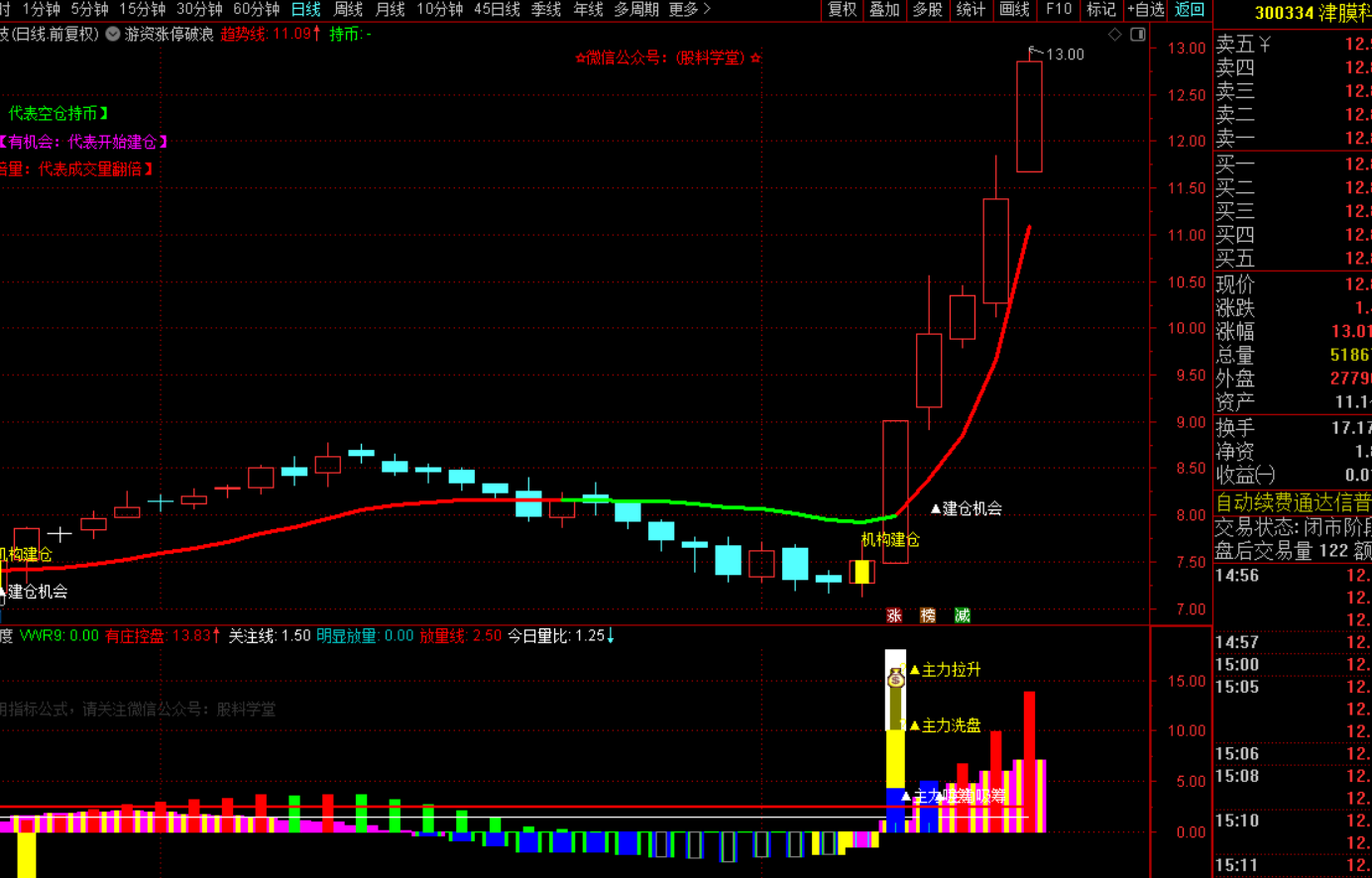
Task: Select the 年线 yearly period tab
Action: (x=589, y=9)
